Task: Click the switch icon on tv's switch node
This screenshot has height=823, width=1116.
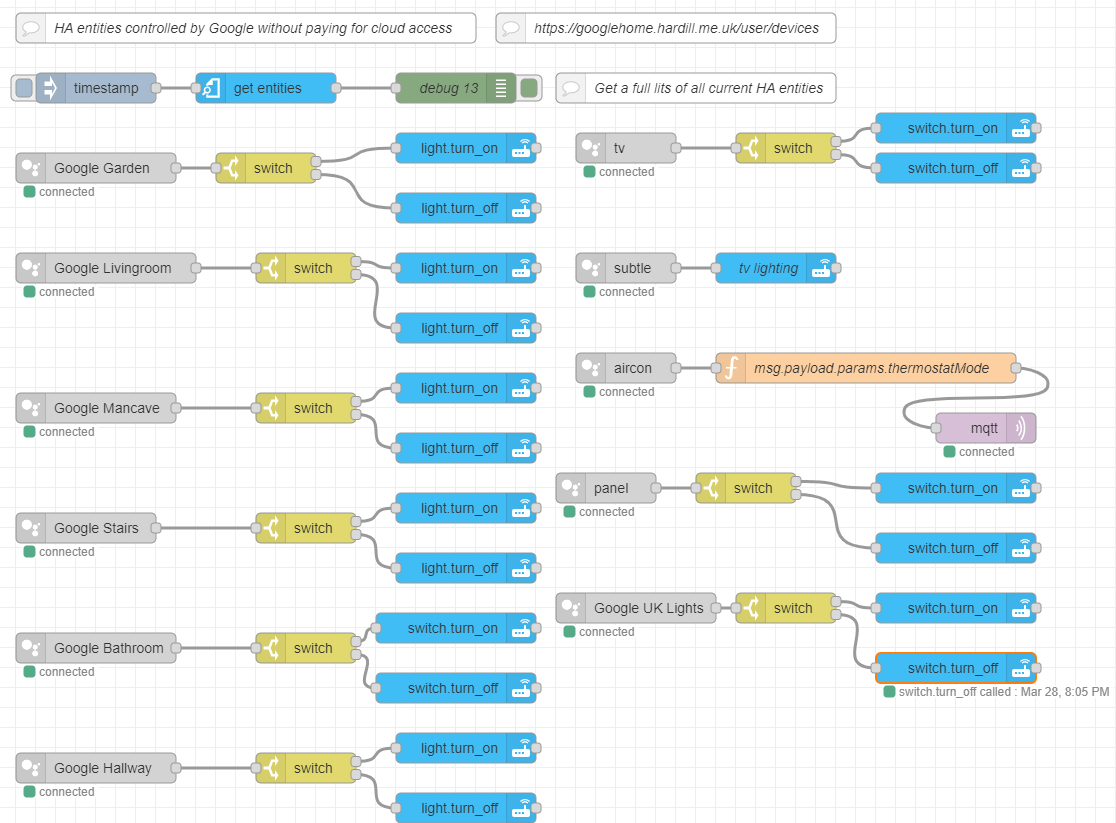Action: pos(751,148)
